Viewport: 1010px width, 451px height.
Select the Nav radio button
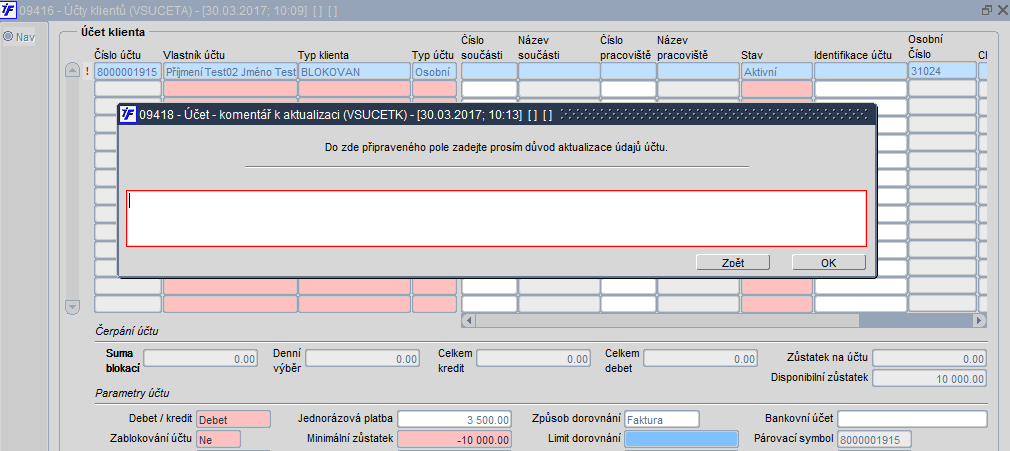pyautogui.click(x=8, y=37)
